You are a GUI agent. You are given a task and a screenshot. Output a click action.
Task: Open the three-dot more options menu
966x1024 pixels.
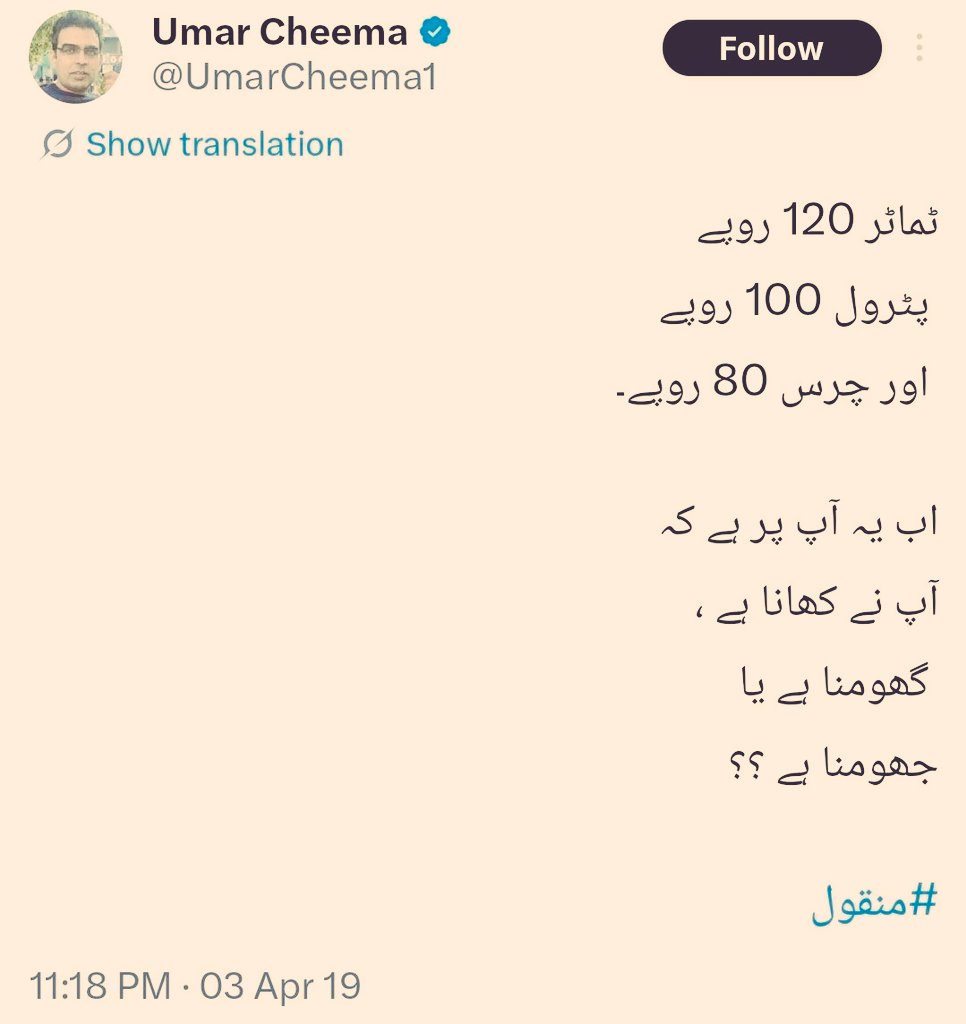coord(919,48)
